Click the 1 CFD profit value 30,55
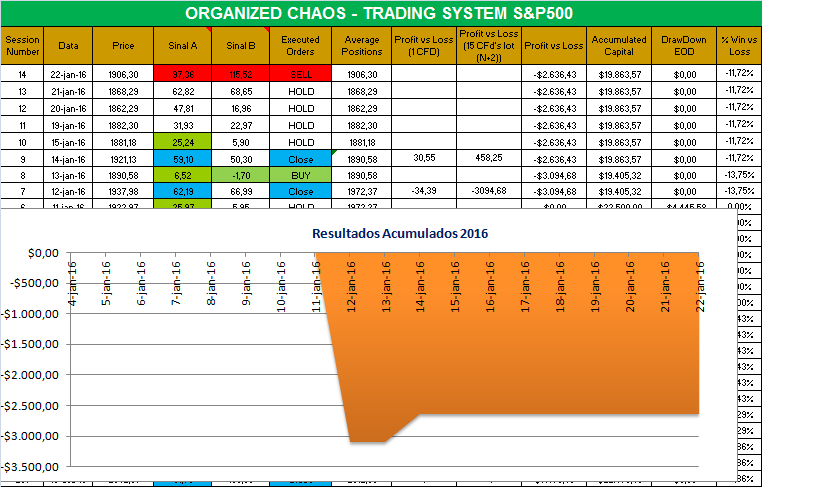Viewport: 819px width, 487px height. (424, 158)
